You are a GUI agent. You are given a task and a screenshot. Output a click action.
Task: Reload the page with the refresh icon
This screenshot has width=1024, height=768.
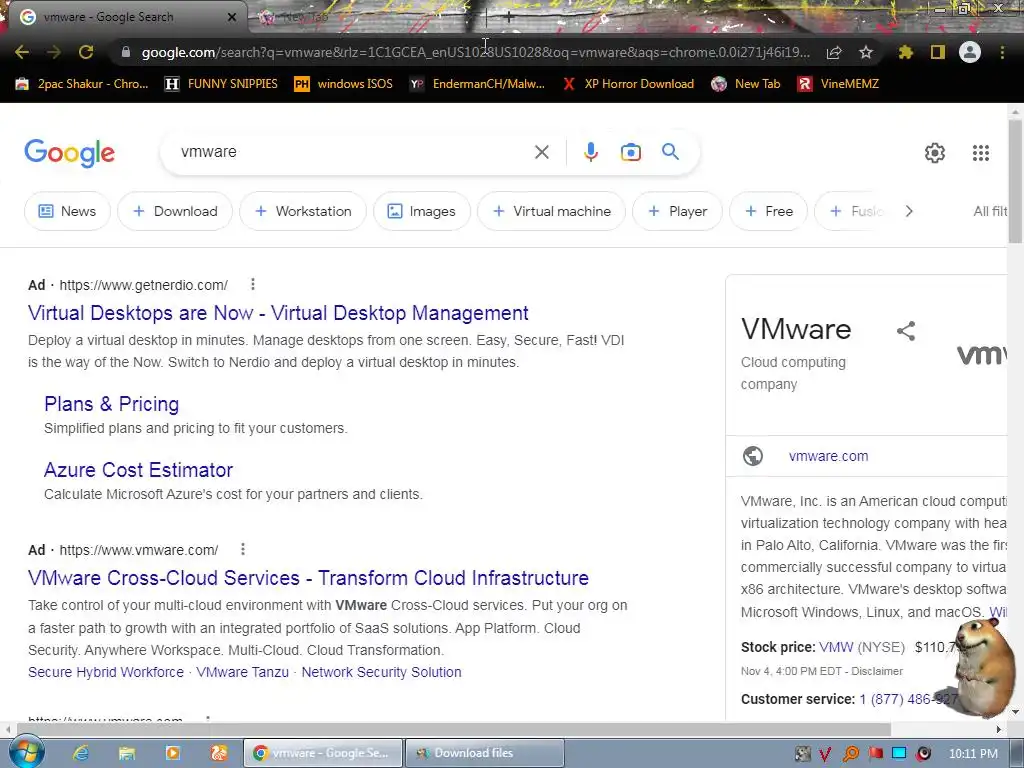pos(86,52)
